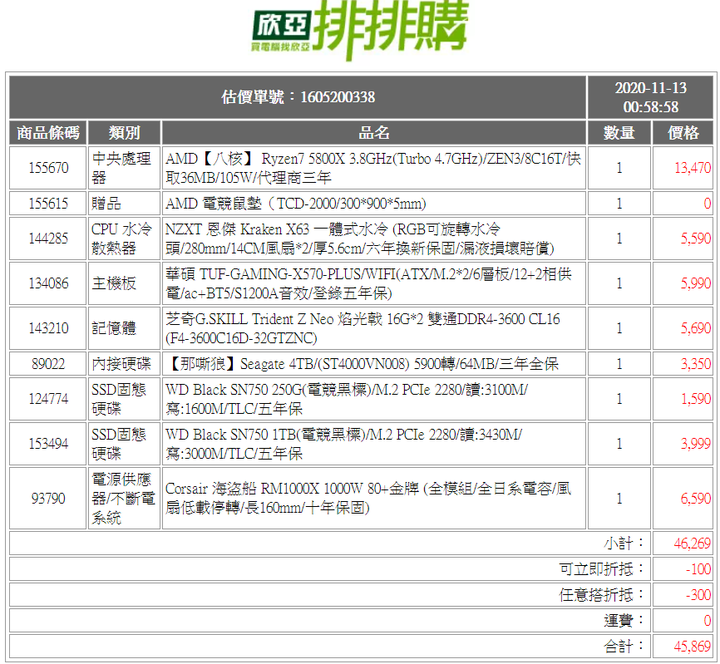Select barcode 143210
This screenshot has width=720, height=664.
[48, 328]
